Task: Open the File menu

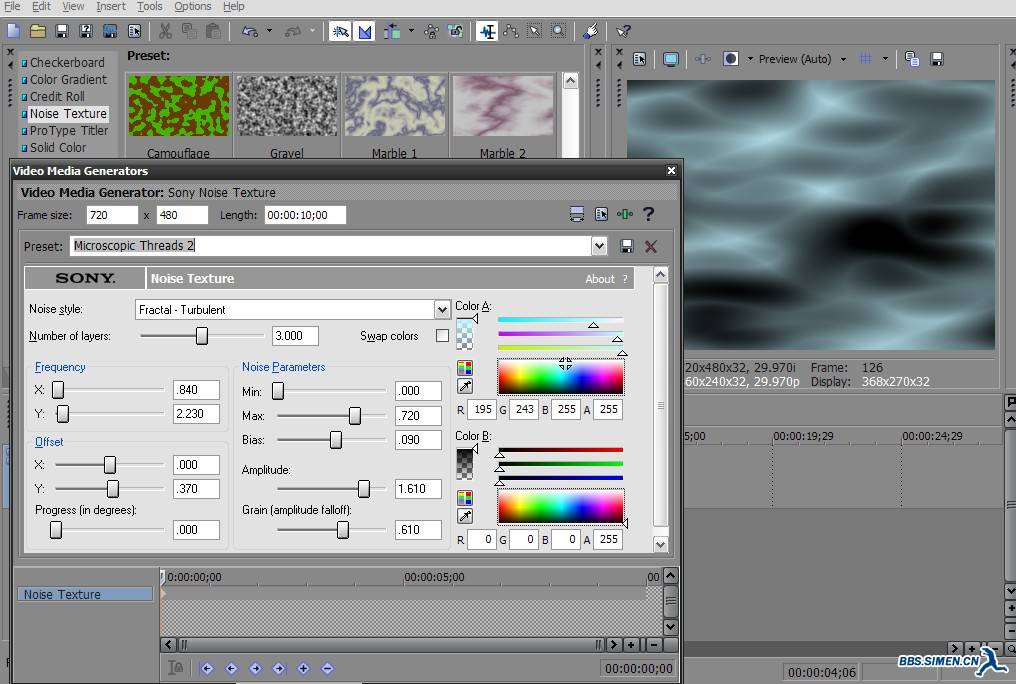Action: click(x=12, y=6)
